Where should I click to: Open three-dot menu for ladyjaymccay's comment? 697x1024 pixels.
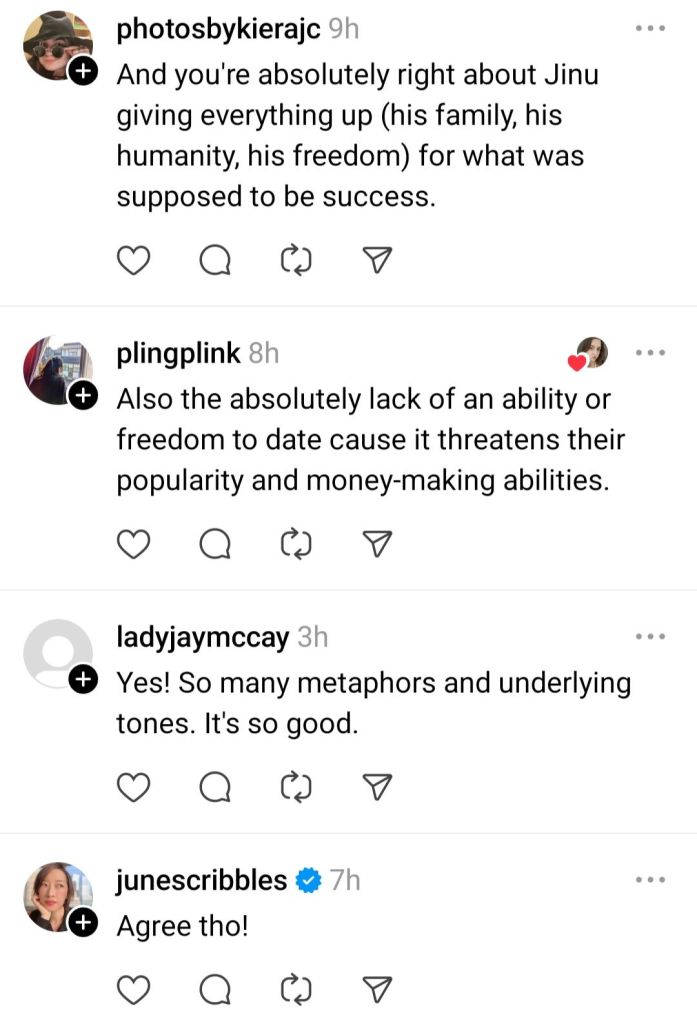(x=650, y=637)
